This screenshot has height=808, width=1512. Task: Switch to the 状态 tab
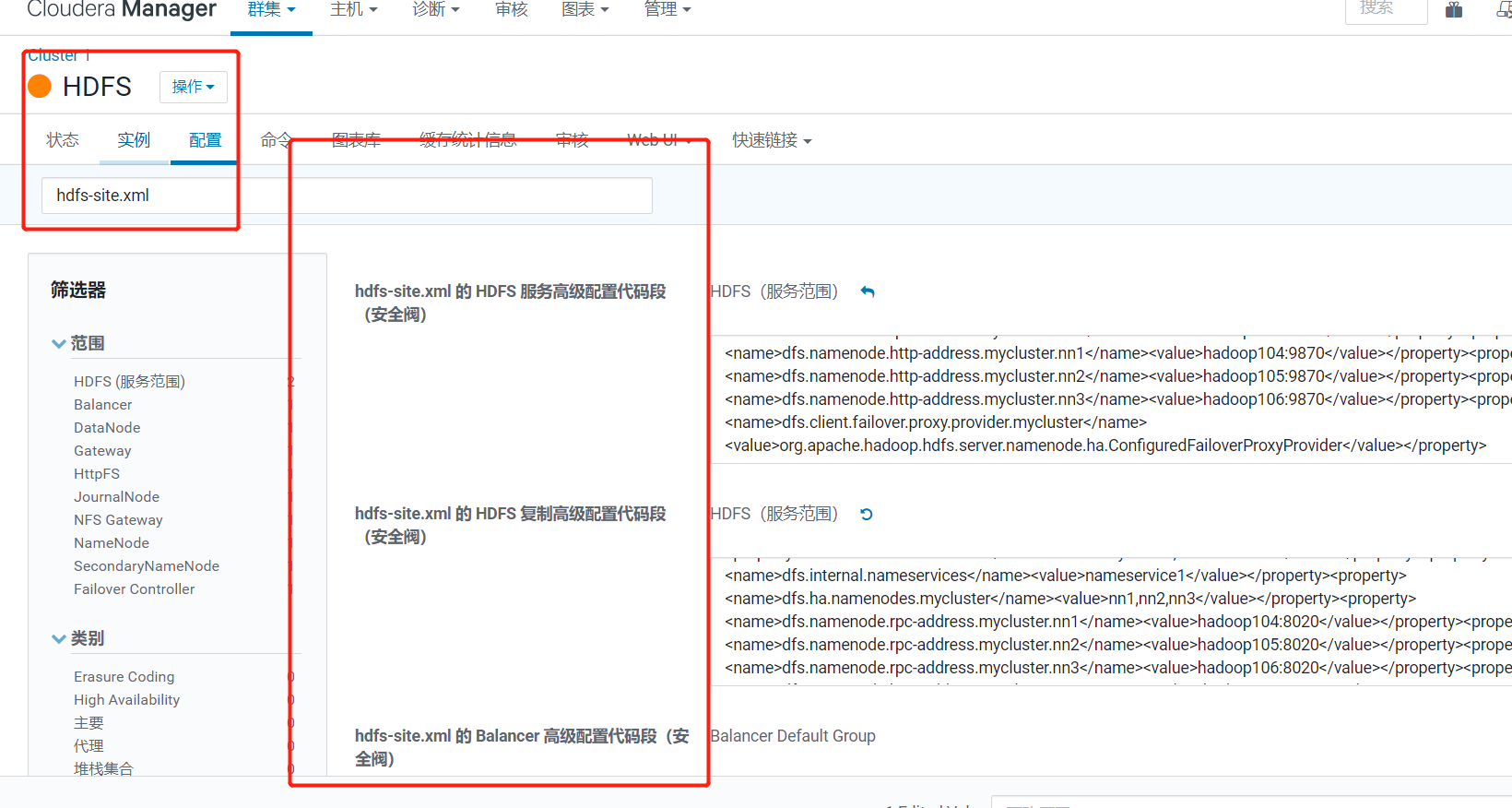click(63, 140)
